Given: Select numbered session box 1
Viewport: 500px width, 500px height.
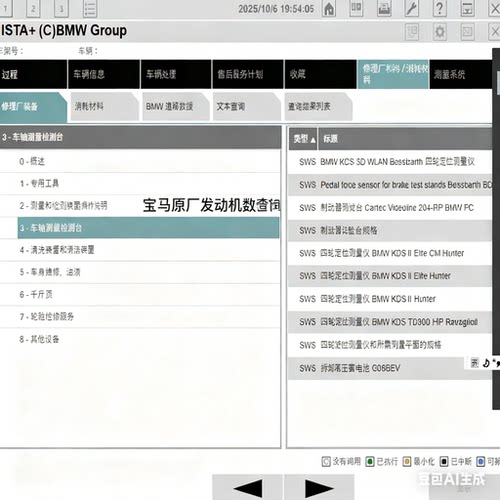Looking at the screenshot, I should [6, 9].
